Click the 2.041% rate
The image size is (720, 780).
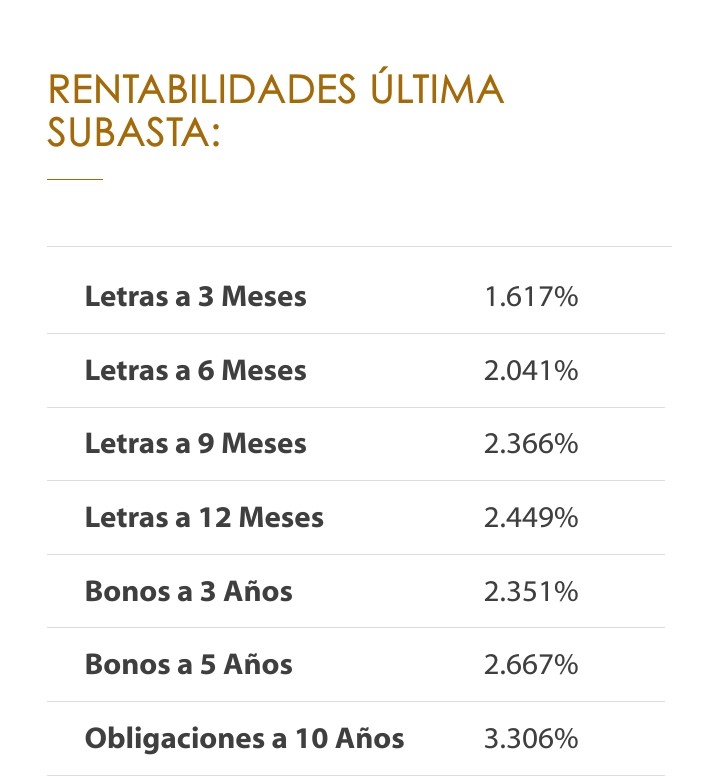click(531, 371)
